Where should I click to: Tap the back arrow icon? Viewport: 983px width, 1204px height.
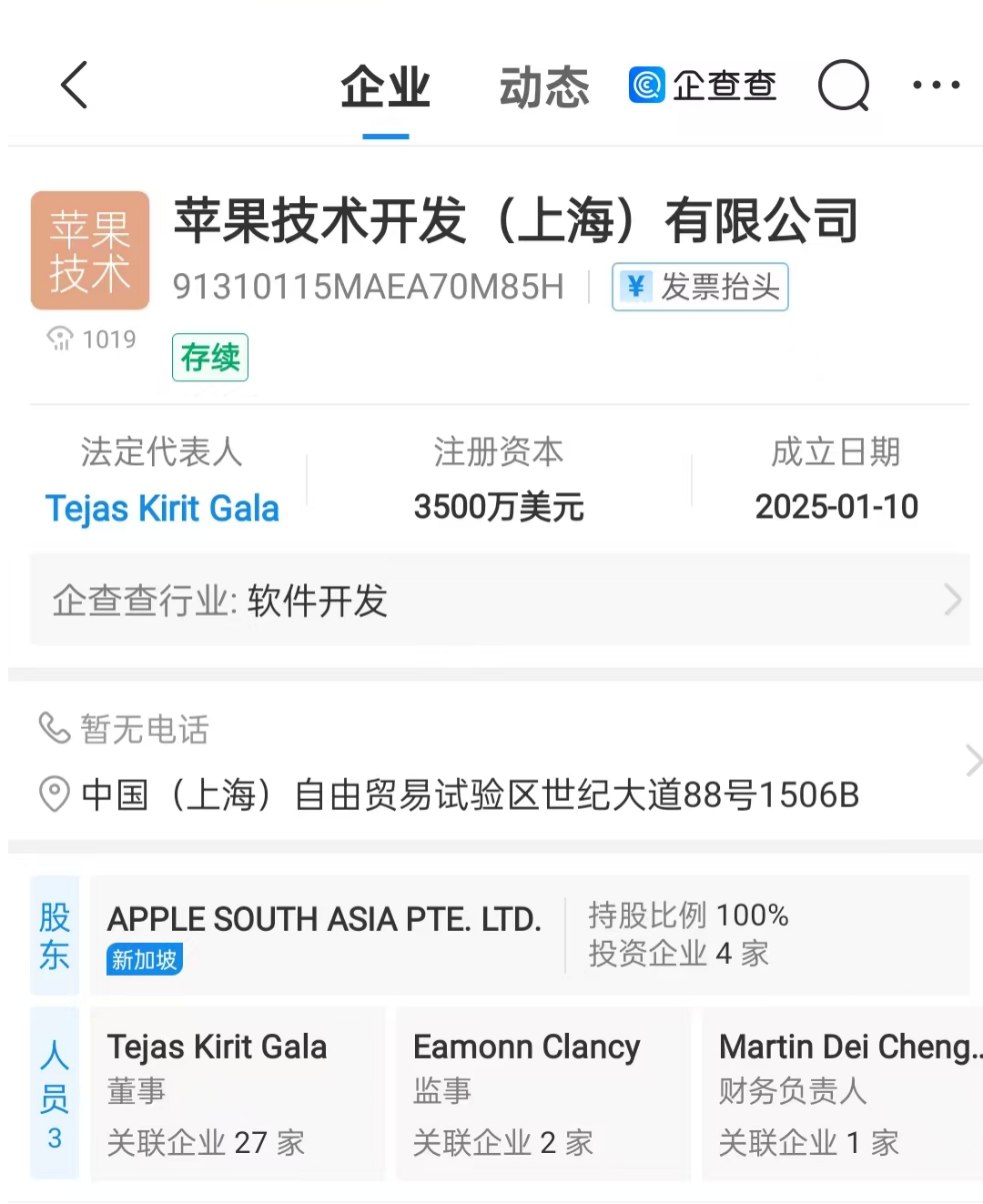click(75, 86)
